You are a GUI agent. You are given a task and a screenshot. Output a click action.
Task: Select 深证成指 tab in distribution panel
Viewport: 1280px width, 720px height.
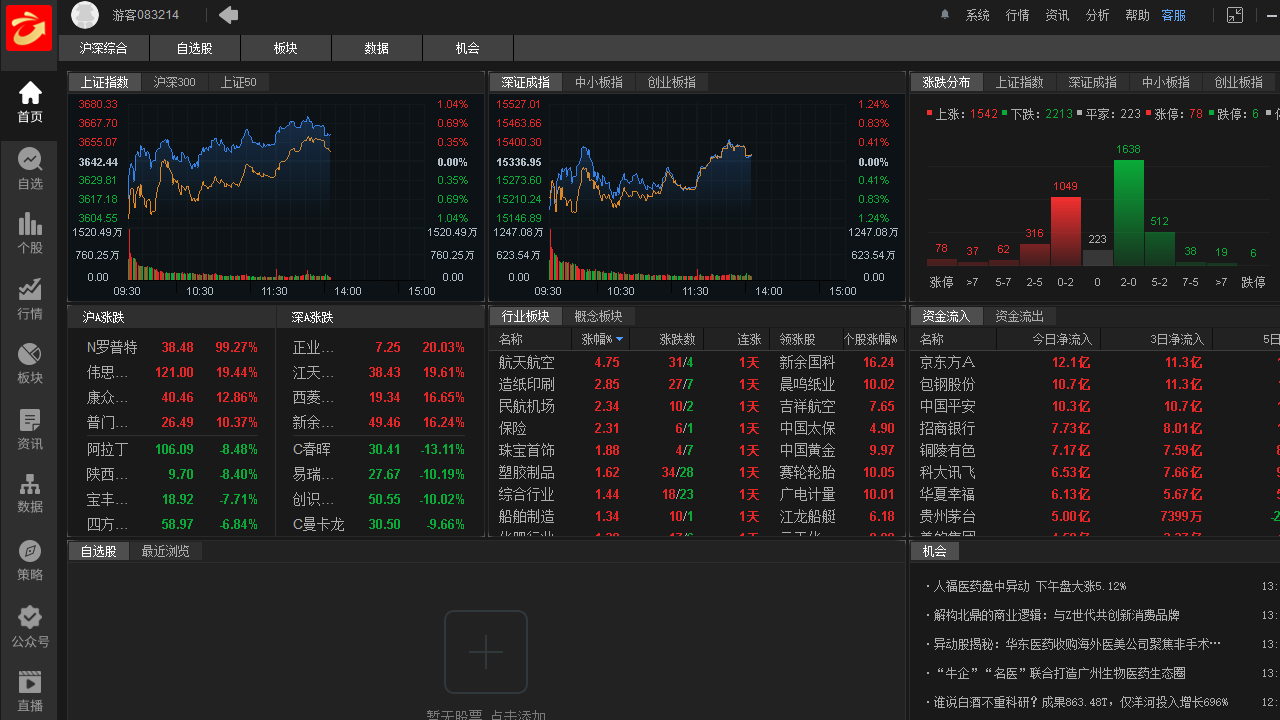click(1093, 82)
